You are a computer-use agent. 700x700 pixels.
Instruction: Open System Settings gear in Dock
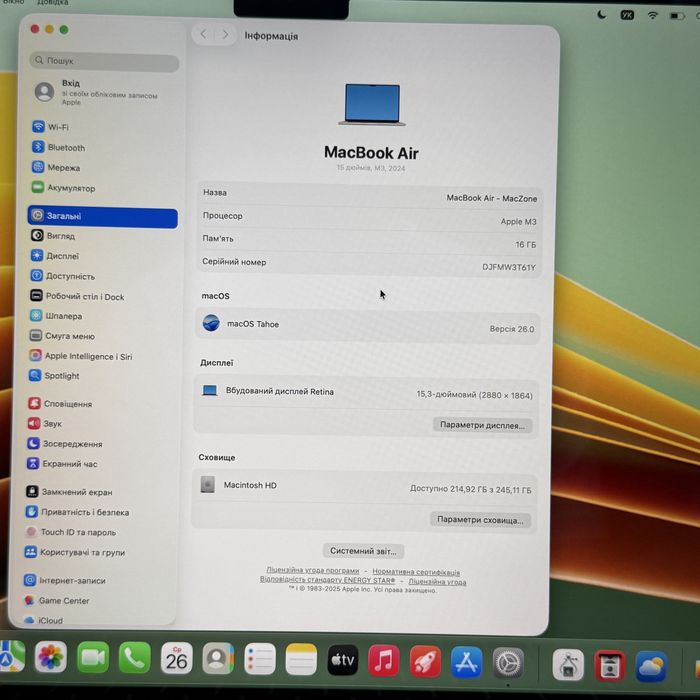(x=508, y=663)
